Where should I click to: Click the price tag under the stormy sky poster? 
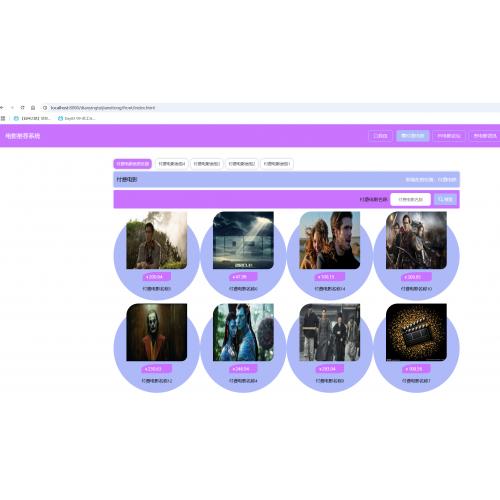pyautogui.click(x=243, y=277)
